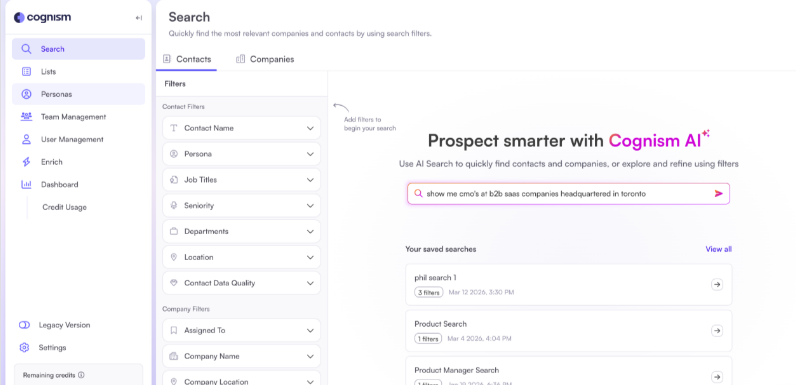
Task: Open the 'Product Search' saved search
Action: coord(569,331)
